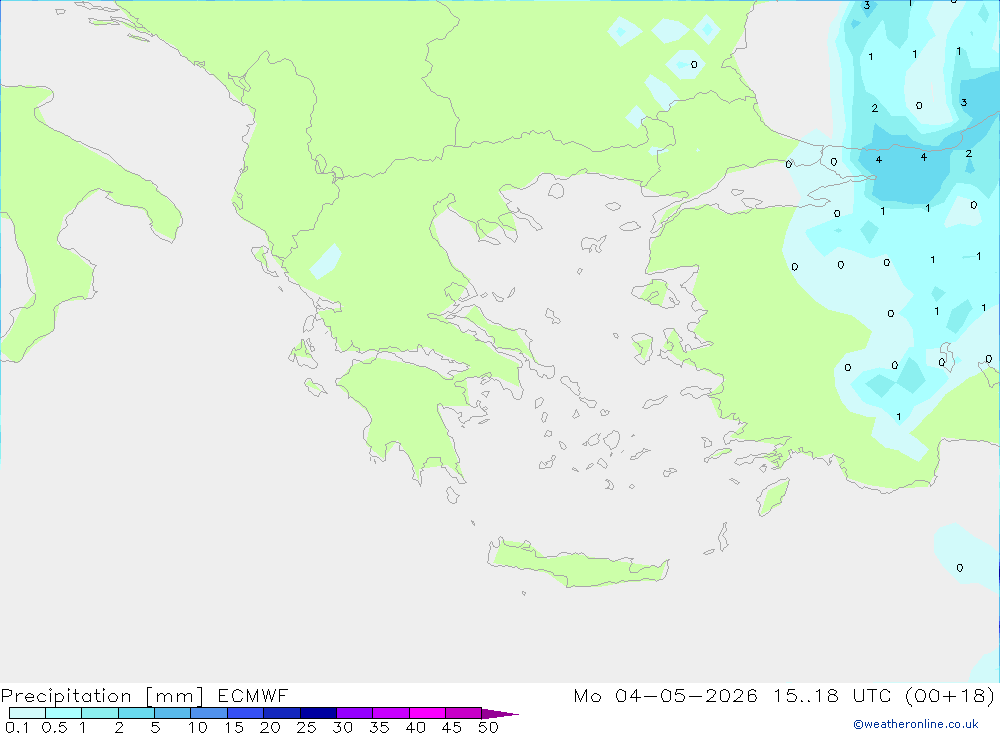Click the '0.5' legend scale label
The height and width of the screenshot is (733, 1000).
[54, 727]
